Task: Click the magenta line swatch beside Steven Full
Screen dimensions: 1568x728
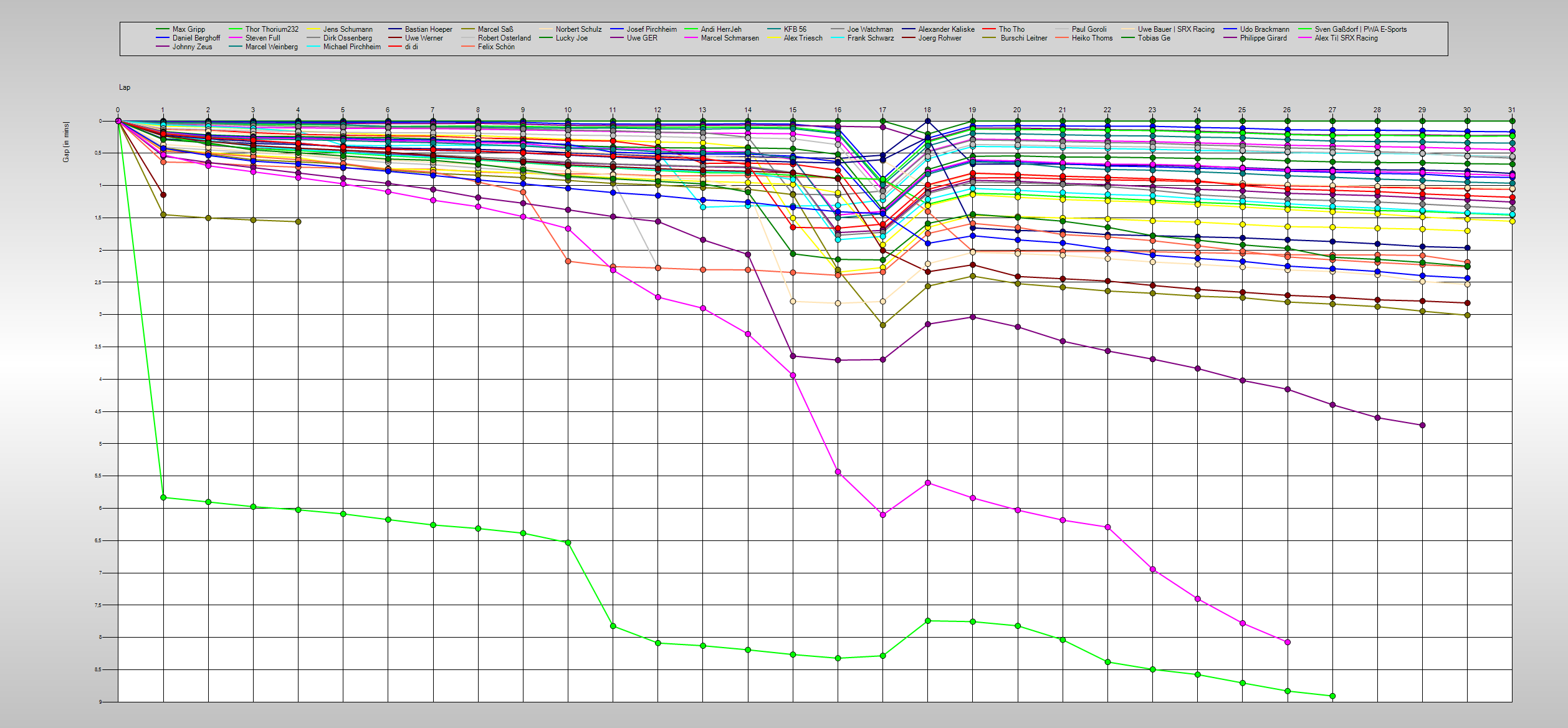Action: (236, 38)
